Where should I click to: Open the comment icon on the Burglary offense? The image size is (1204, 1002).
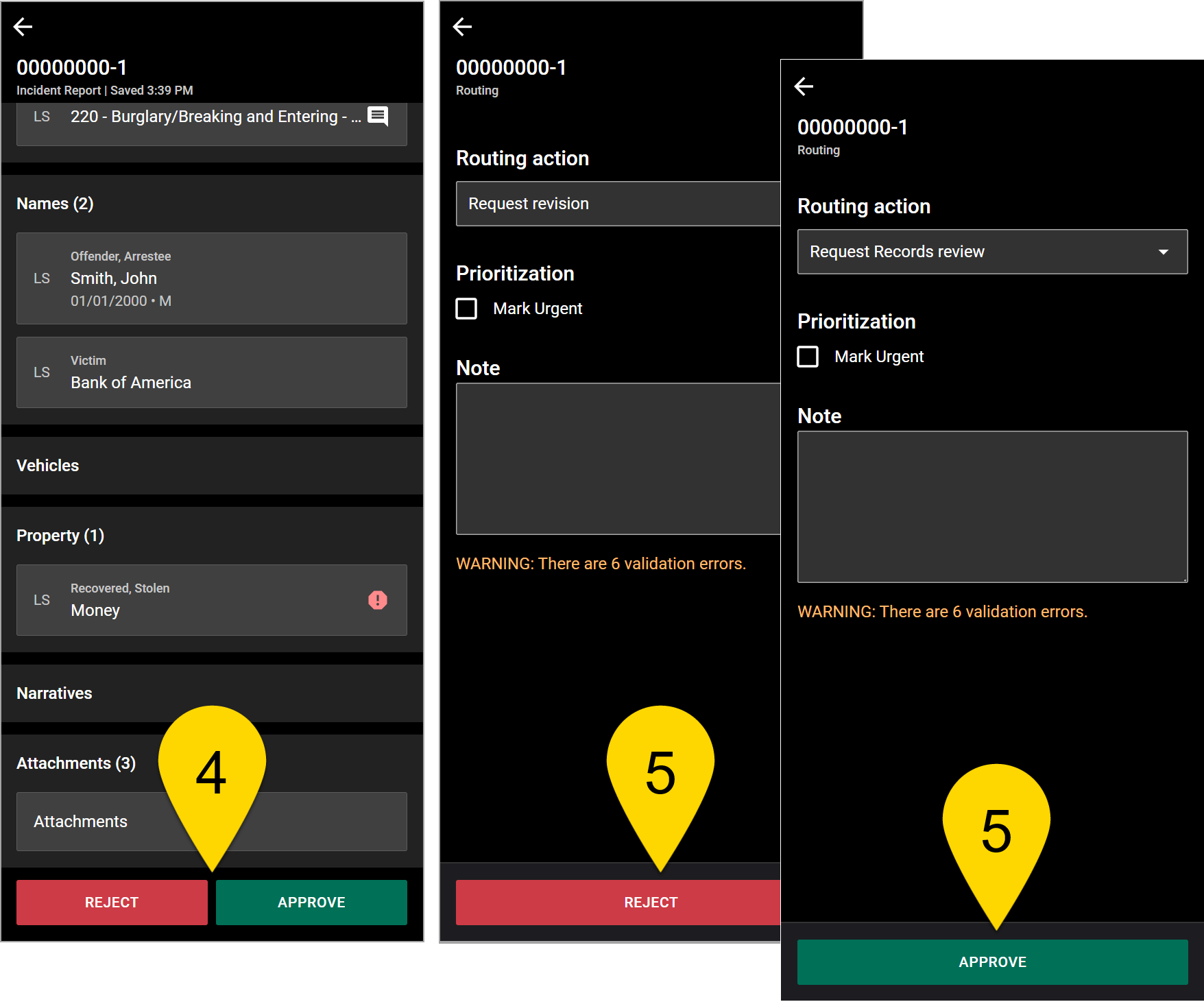click(x=376, y=116)
